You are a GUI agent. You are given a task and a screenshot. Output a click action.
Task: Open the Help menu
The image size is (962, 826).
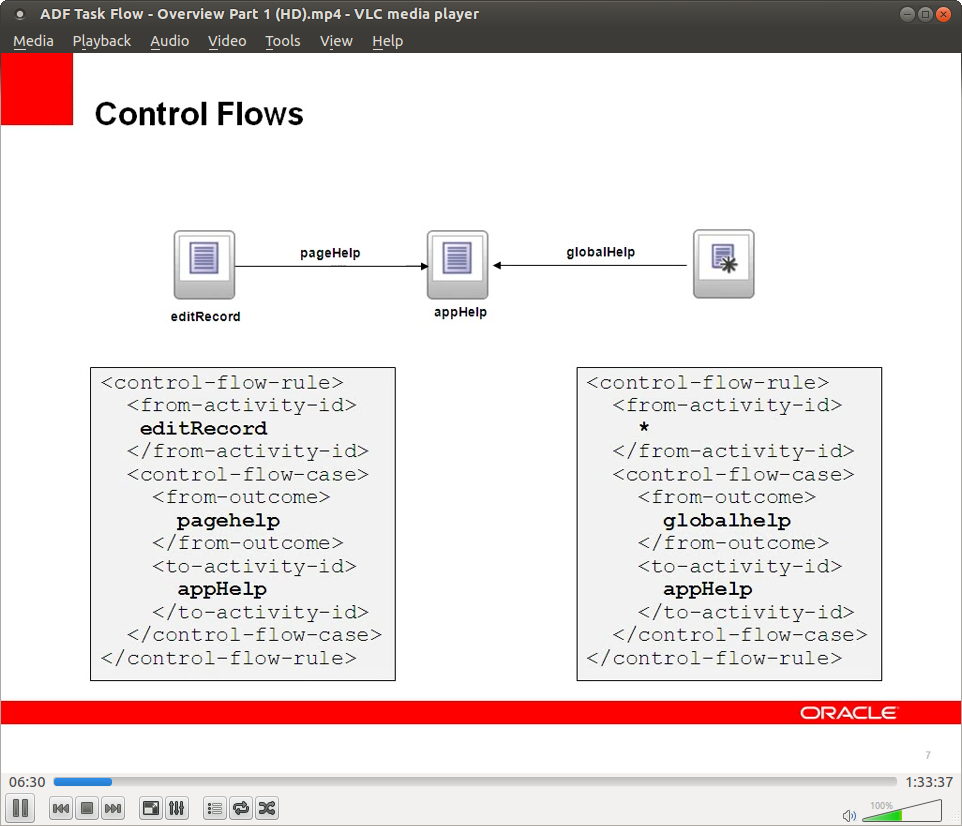click(388, 41)
